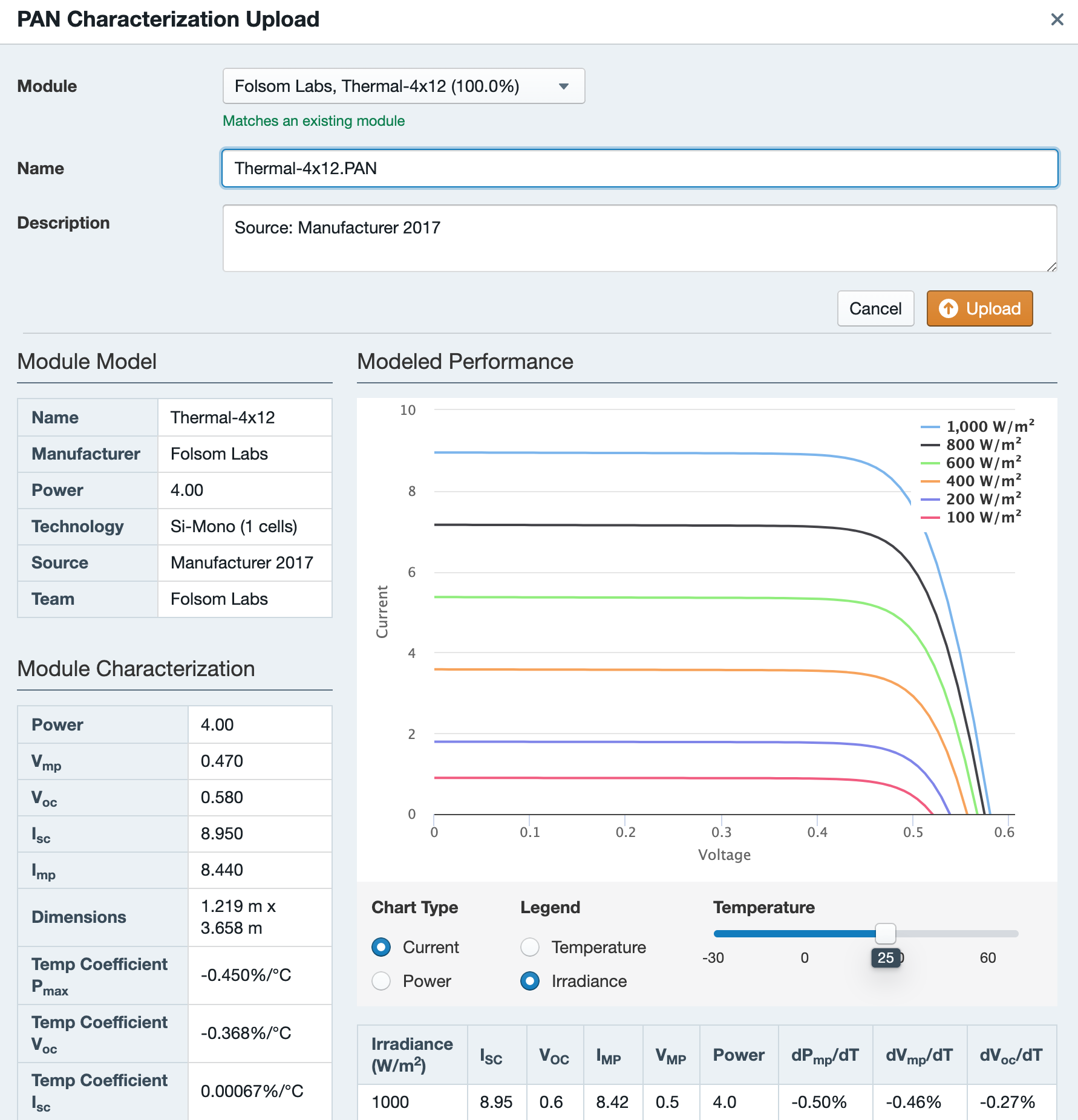Click the Modeled Performance heading
The height and width of the screenshot is (1120, 1078).
coord(465,362)
